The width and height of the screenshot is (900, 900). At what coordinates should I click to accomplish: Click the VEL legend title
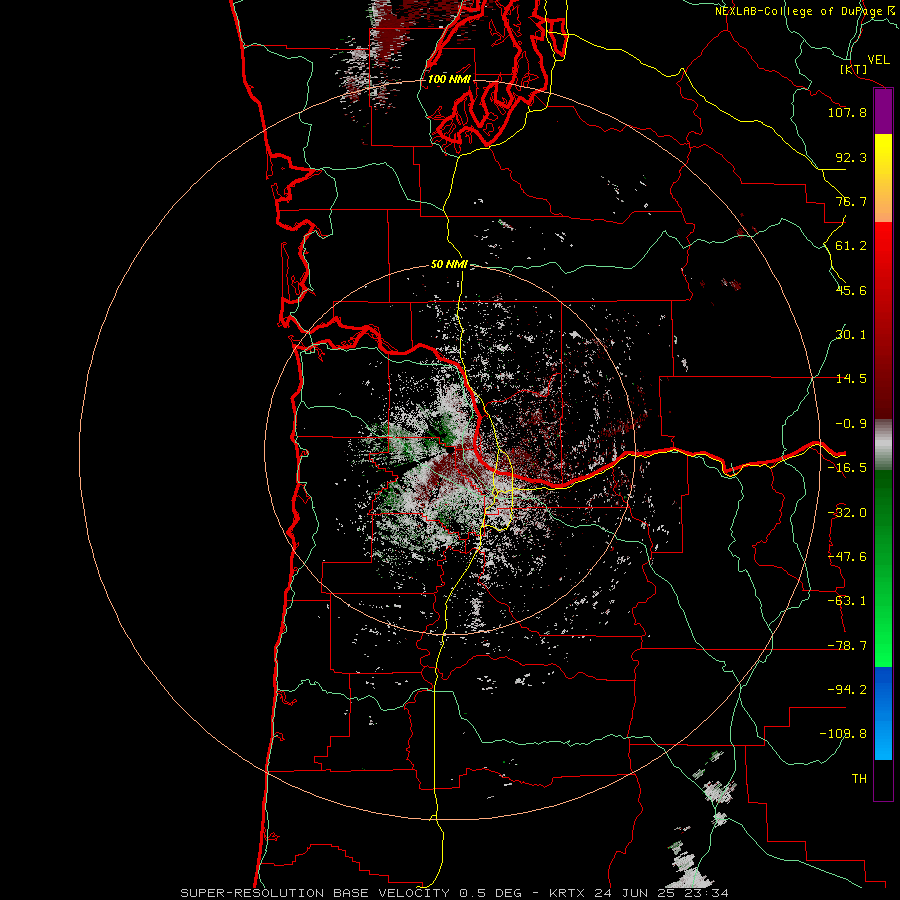(x=878, y=60)
